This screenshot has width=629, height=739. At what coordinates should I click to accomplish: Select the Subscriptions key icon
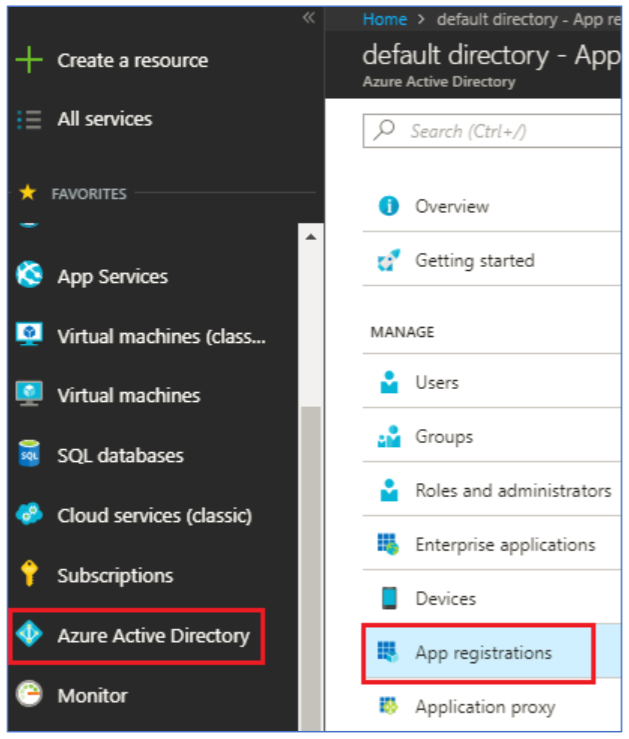tap(29, 574)
